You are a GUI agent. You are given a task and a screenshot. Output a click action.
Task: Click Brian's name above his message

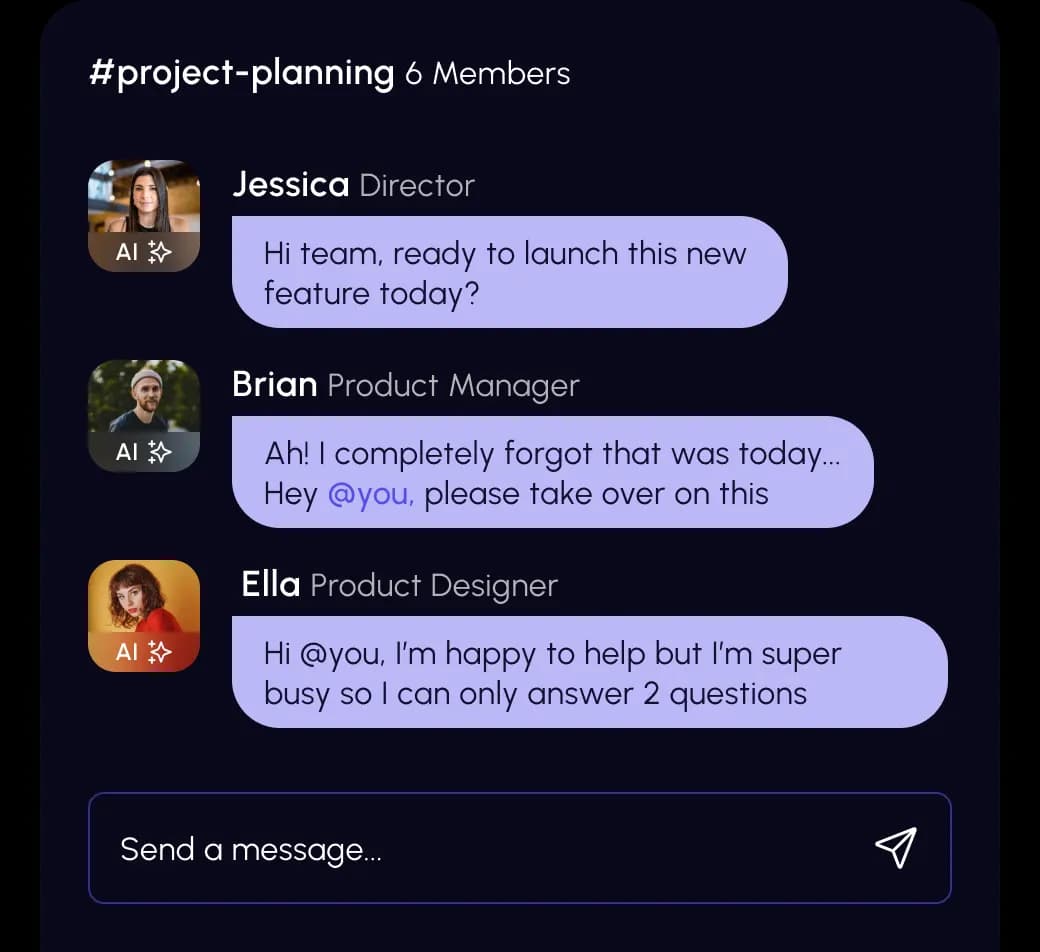pos(274,385)
